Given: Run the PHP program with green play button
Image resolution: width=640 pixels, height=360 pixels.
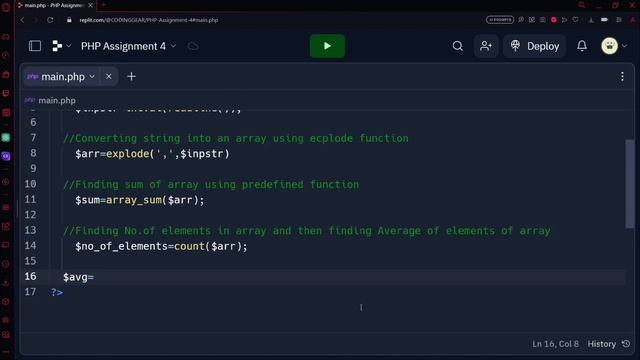Looking at the screenshot, I should (x=327, y=46).
